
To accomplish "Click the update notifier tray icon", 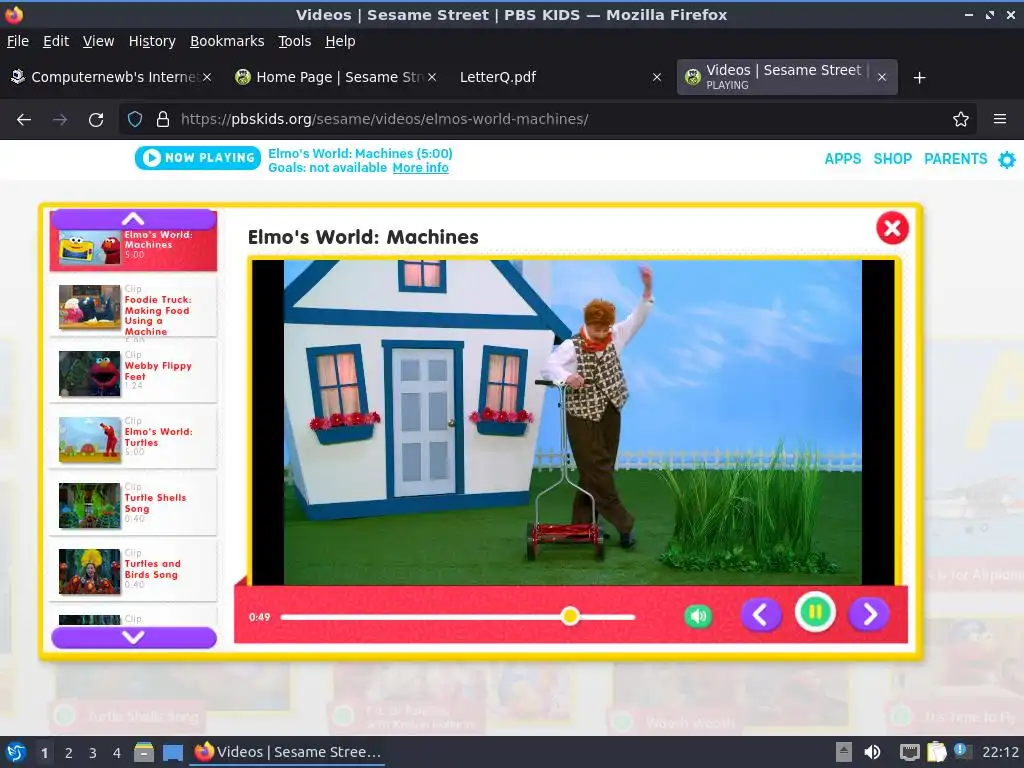I will tap(962, 751).
